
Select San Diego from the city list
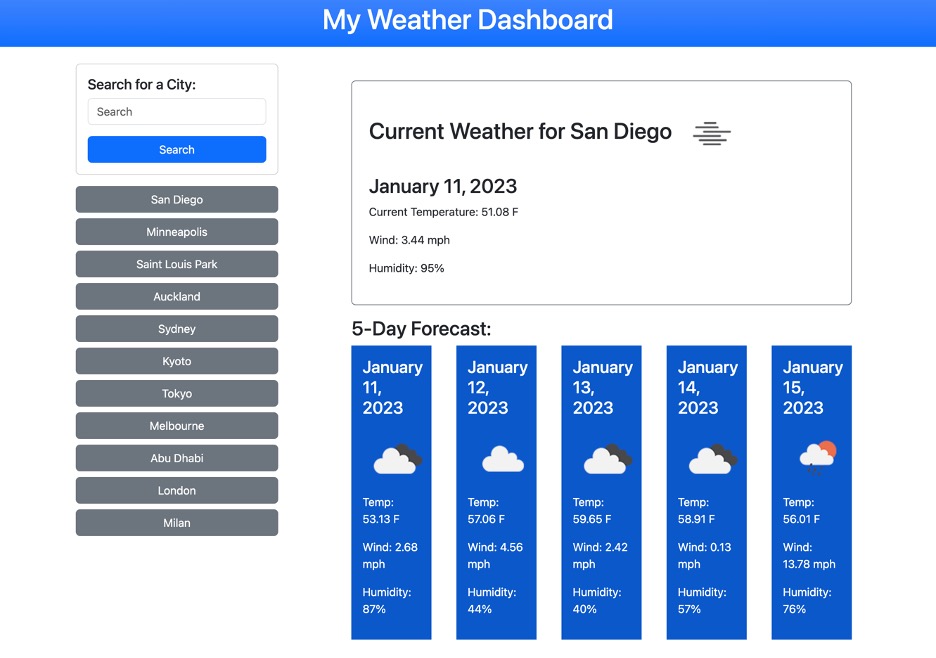176,199
